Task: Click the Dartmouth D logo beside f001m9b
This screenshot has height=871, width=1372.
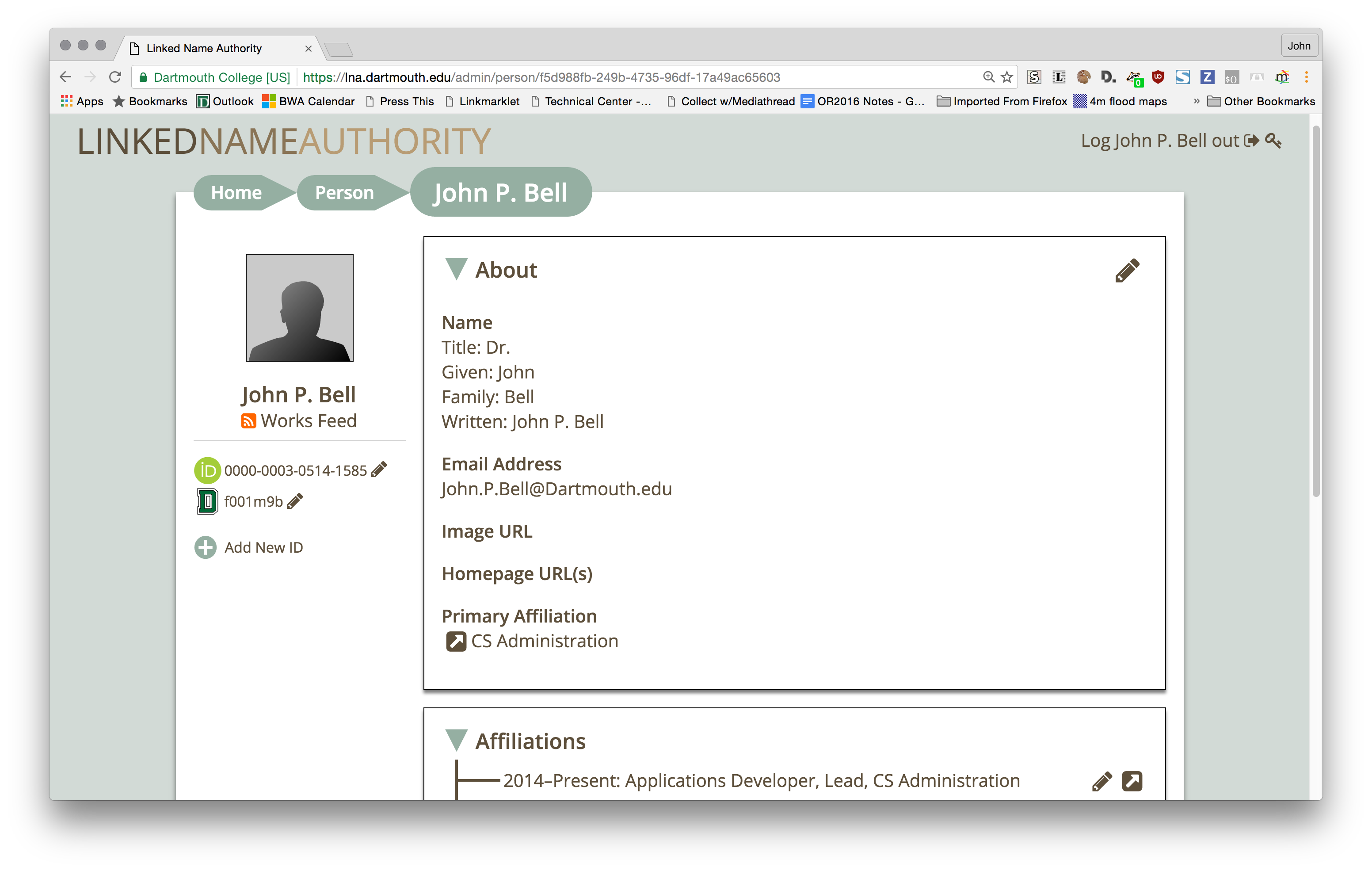Action: coord(207,501)
